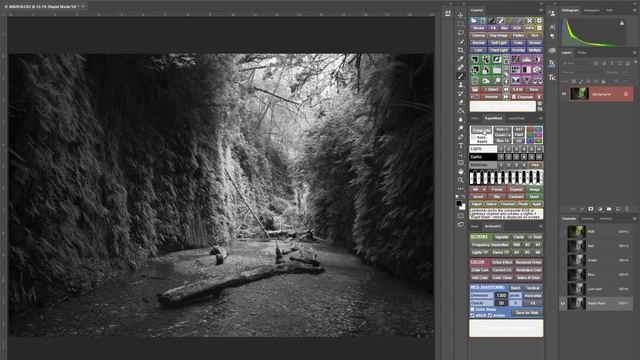Select the Crop tool
640x360 pixels.
click(x=460, y=50)
